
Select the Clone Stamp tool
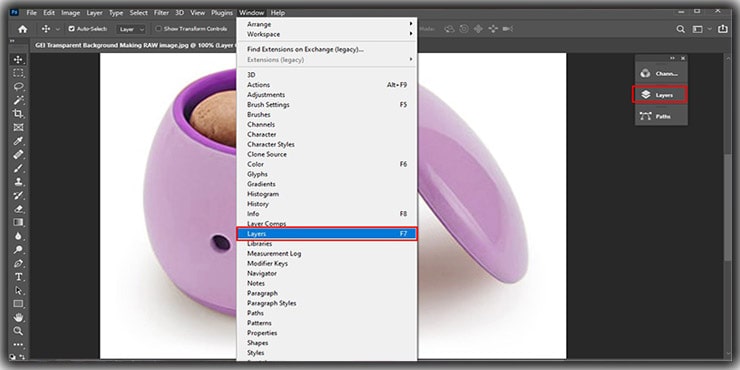click(18, 182)
